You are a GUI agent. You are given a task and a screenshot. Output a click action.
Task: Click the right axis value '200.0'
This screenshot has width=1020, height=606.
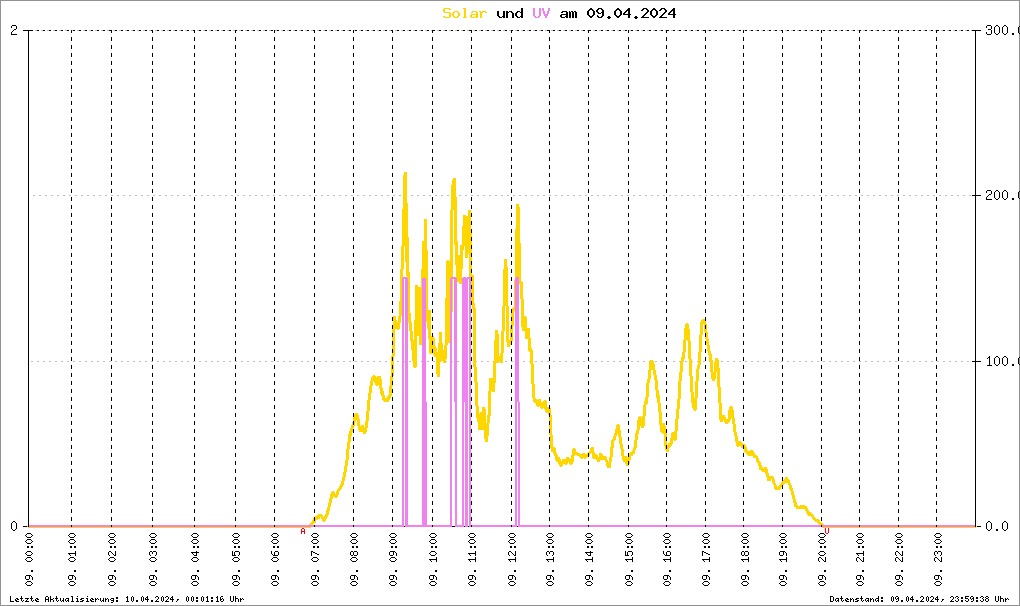click(1002, 195)
